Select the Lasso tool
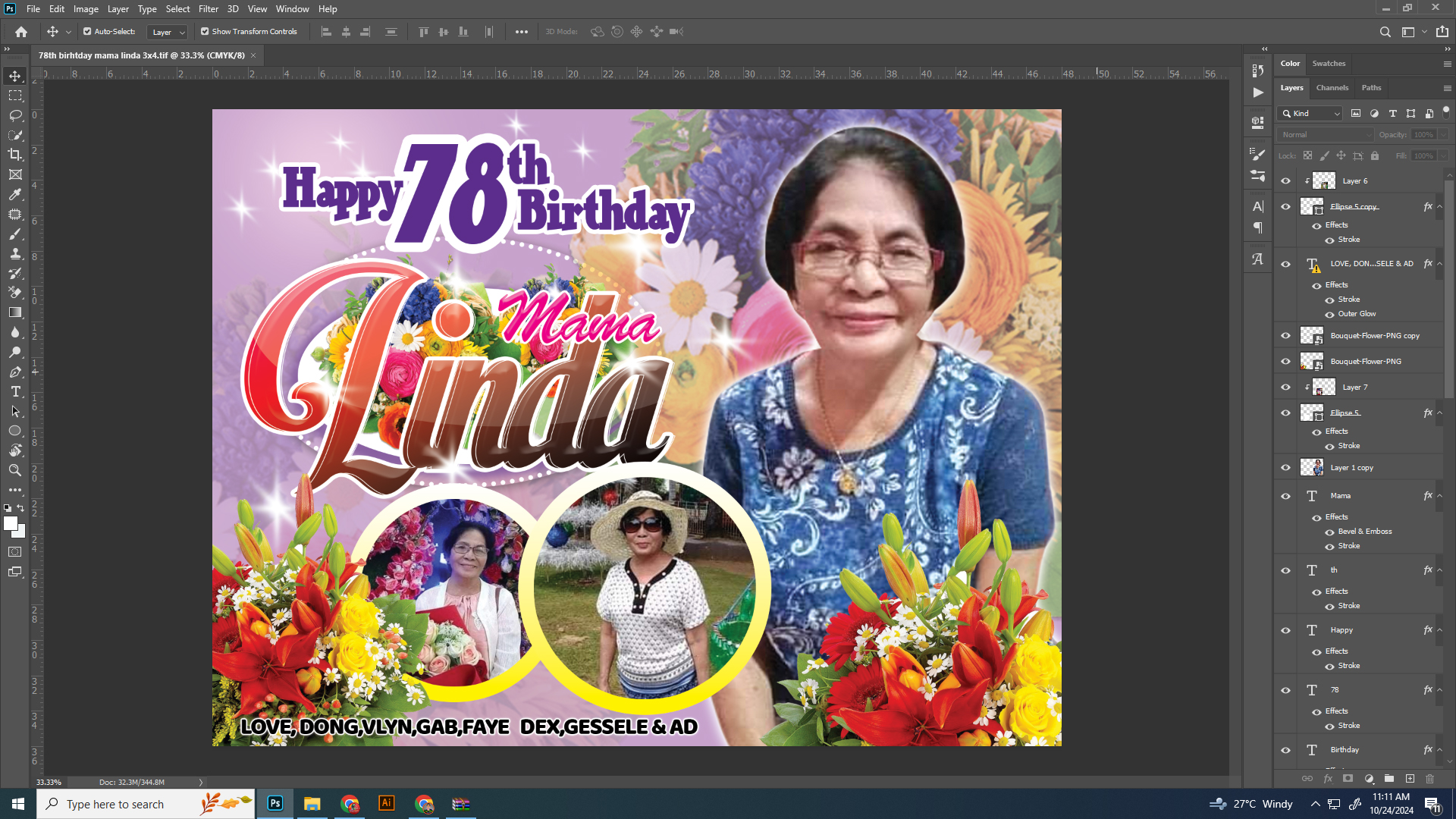The image size is (1456, 819). pyautogui.click(x=15, y=115)
